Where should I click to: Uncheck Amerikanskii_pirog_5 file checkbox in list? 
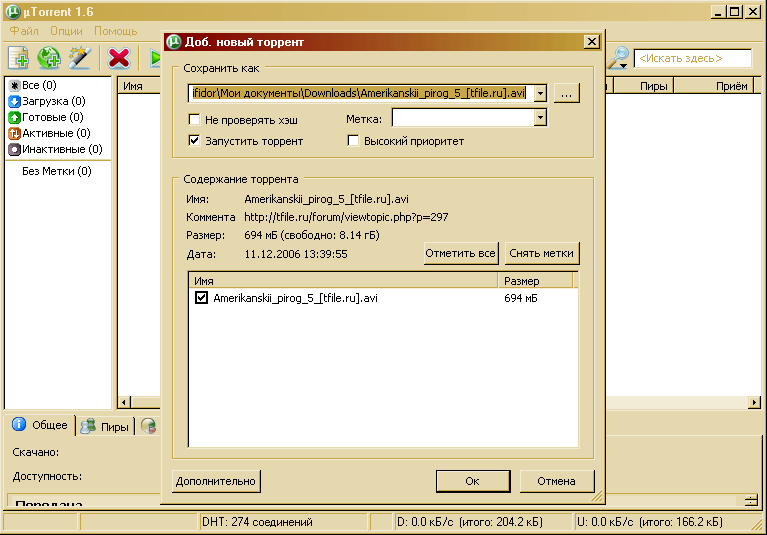pos(201,298)
